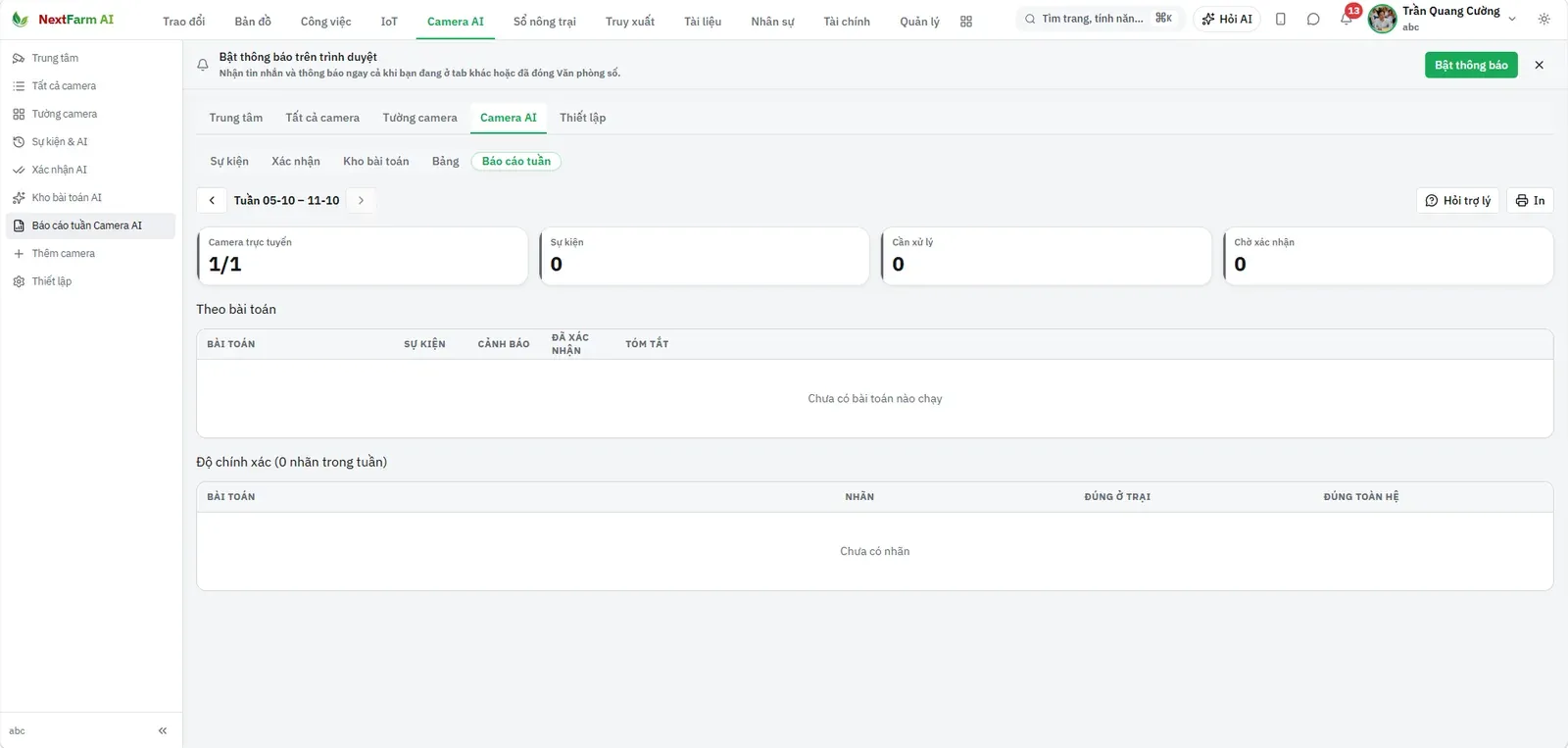
Task: Open Tất cả camera in the sidebar
Action: point(90,86)
